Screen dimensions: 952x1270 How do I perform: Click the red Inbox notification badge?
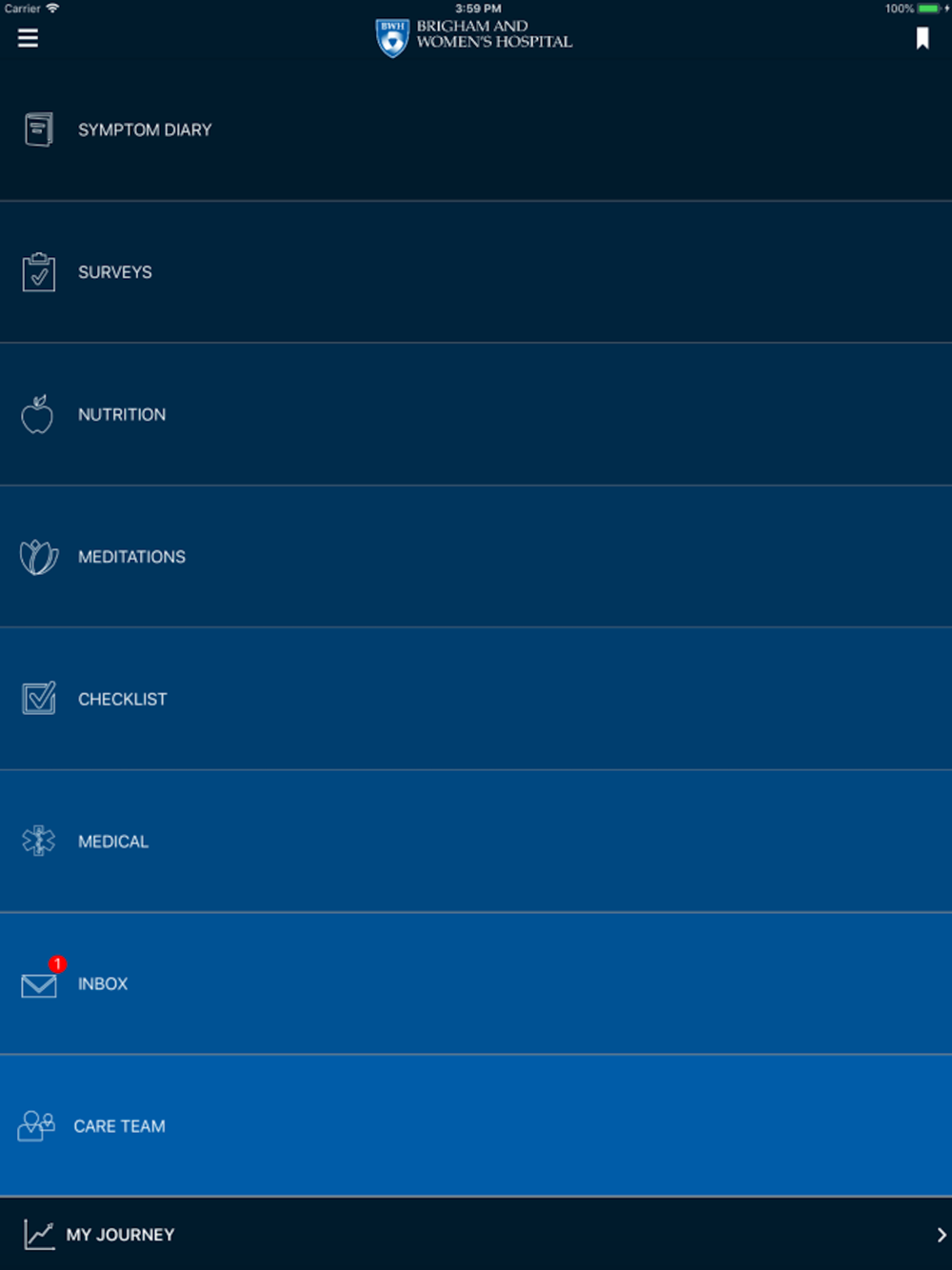click(57, 964)
